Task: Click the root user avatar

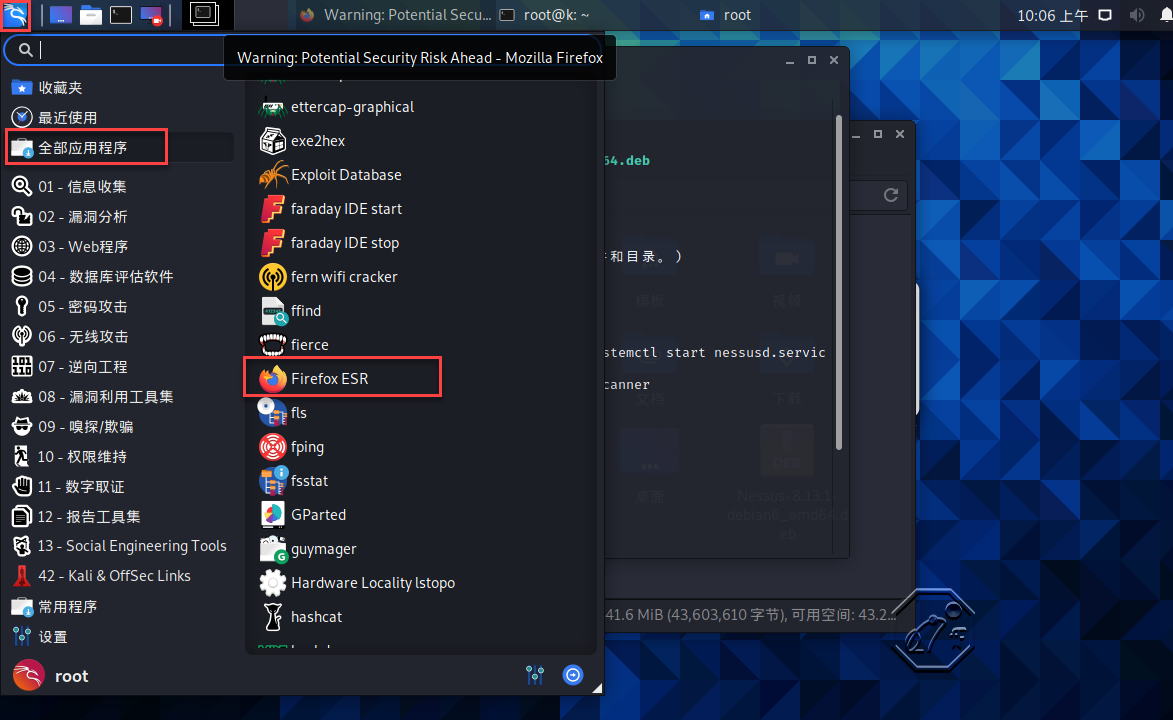Action: [28, 675]
